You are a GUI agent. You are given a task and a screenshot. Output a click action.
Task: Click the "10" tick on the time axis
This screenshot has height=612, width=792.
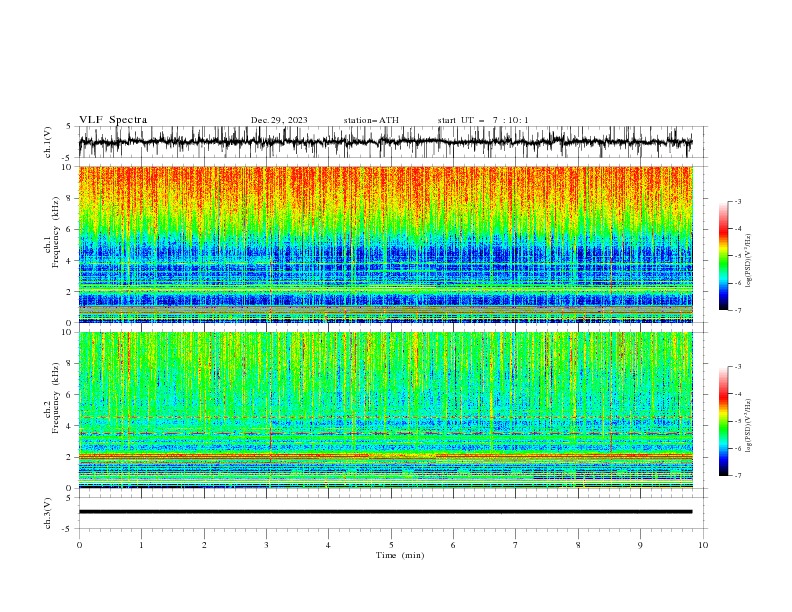tap(703, 545)
